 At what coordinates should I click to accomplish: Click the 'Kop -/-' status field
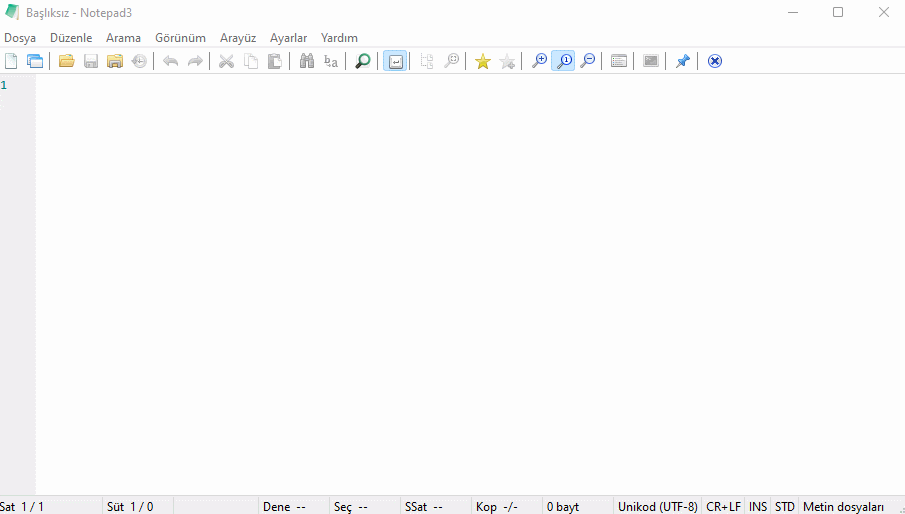click(507, 507)
